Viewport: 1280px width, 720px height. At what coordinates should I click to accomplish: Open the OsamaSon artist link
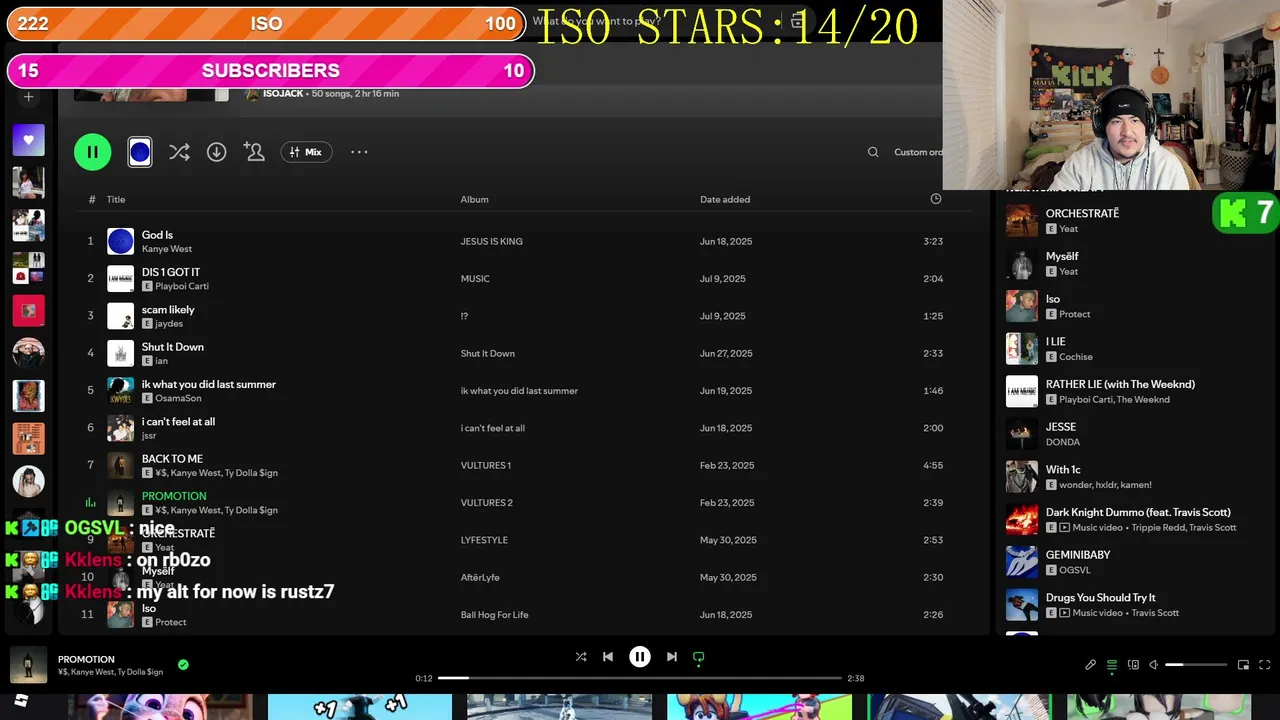[178, 398]
